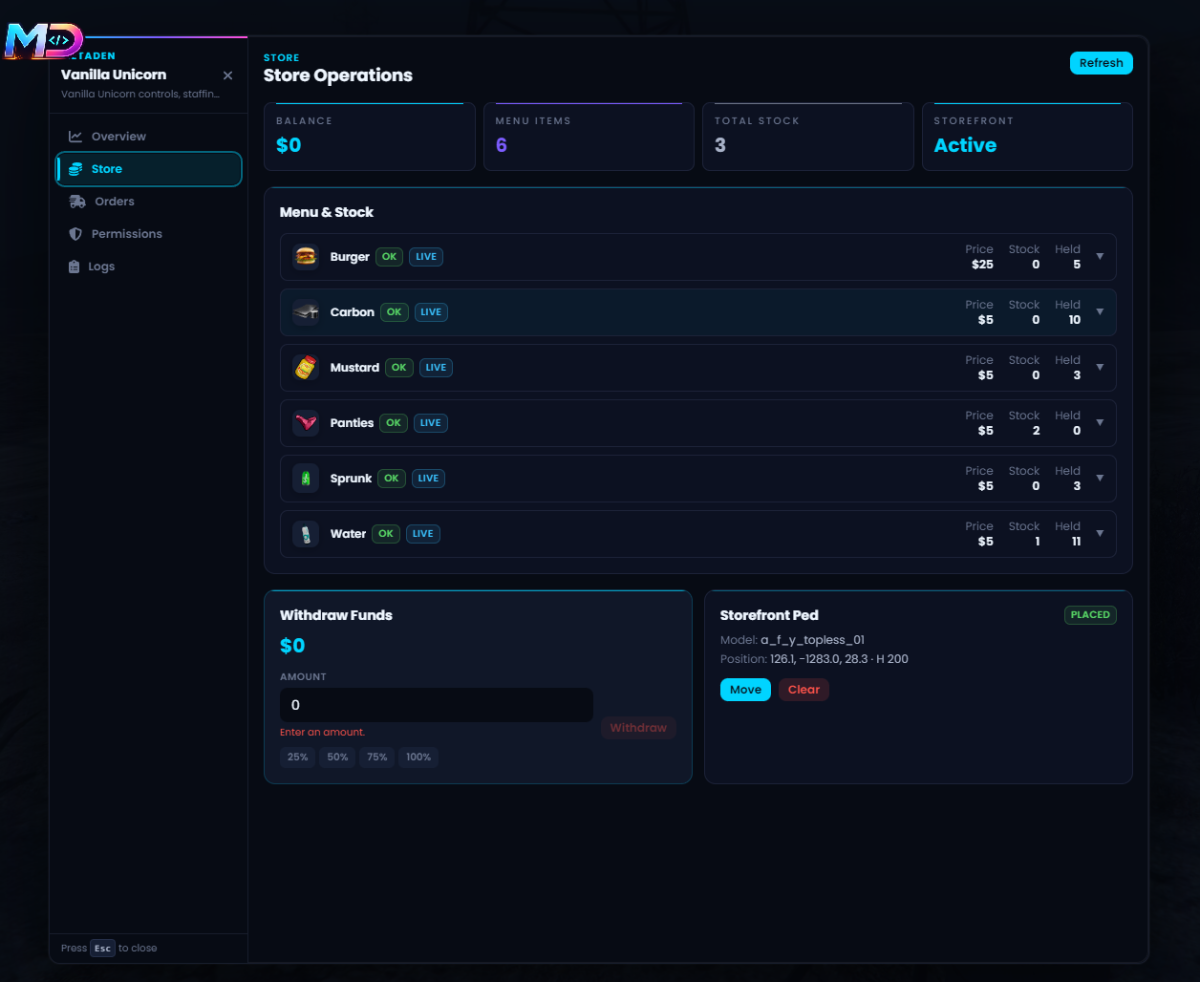Select the 50% withdraw preset

(x=337, y=757)
